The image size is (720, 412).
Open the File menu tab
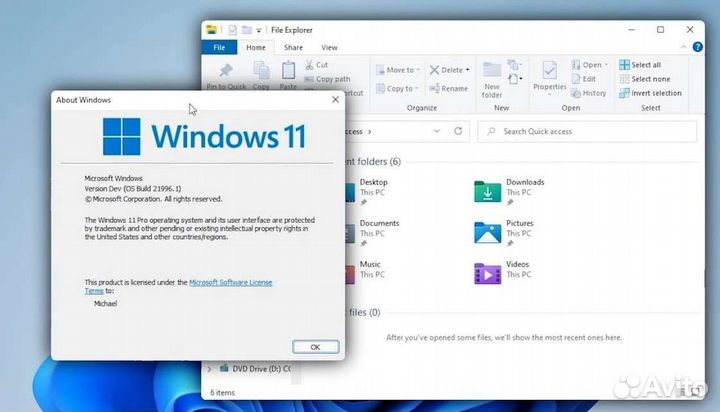coord(219,47)
